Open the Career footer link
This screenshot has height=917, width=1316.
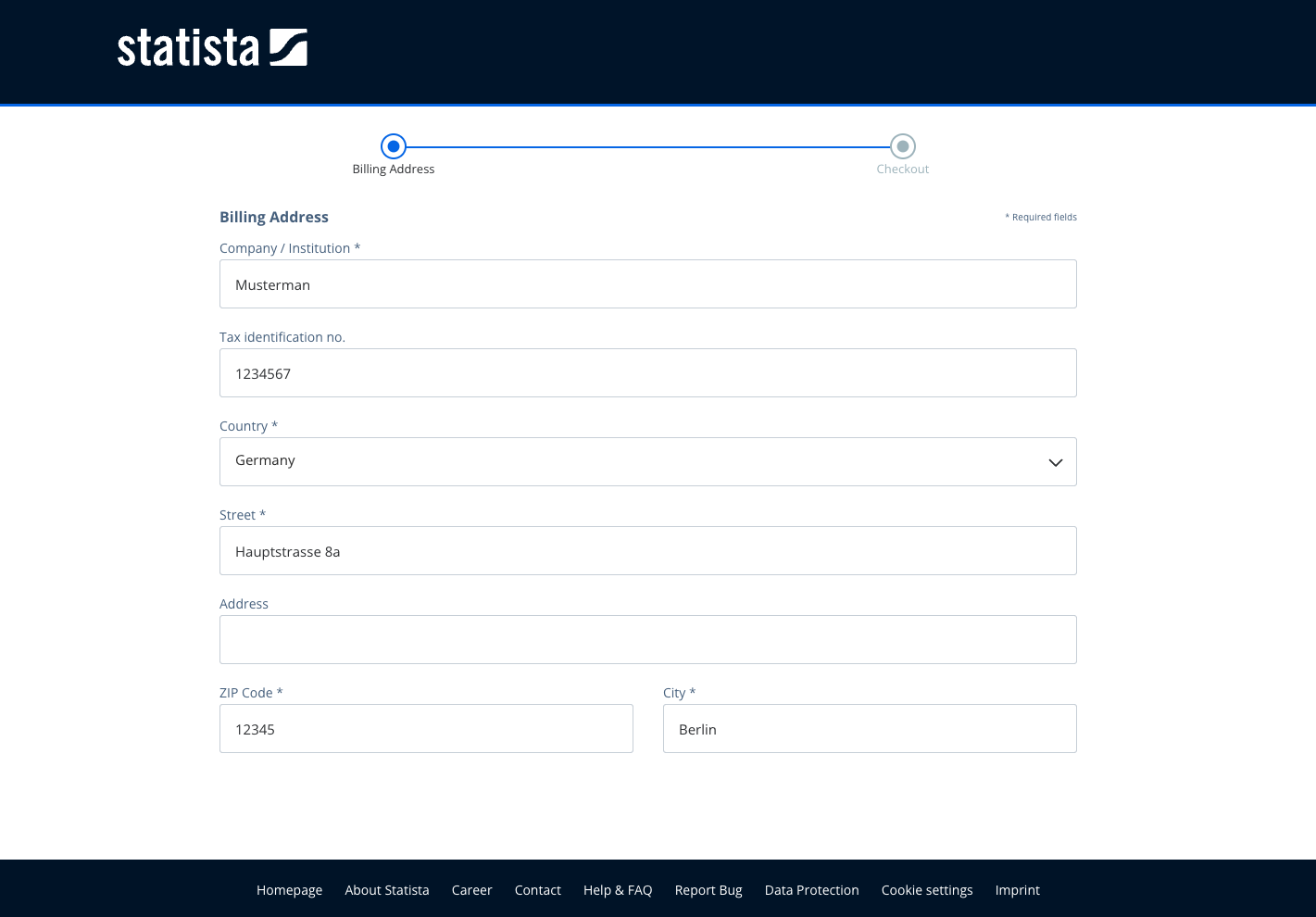click(471, 890)
